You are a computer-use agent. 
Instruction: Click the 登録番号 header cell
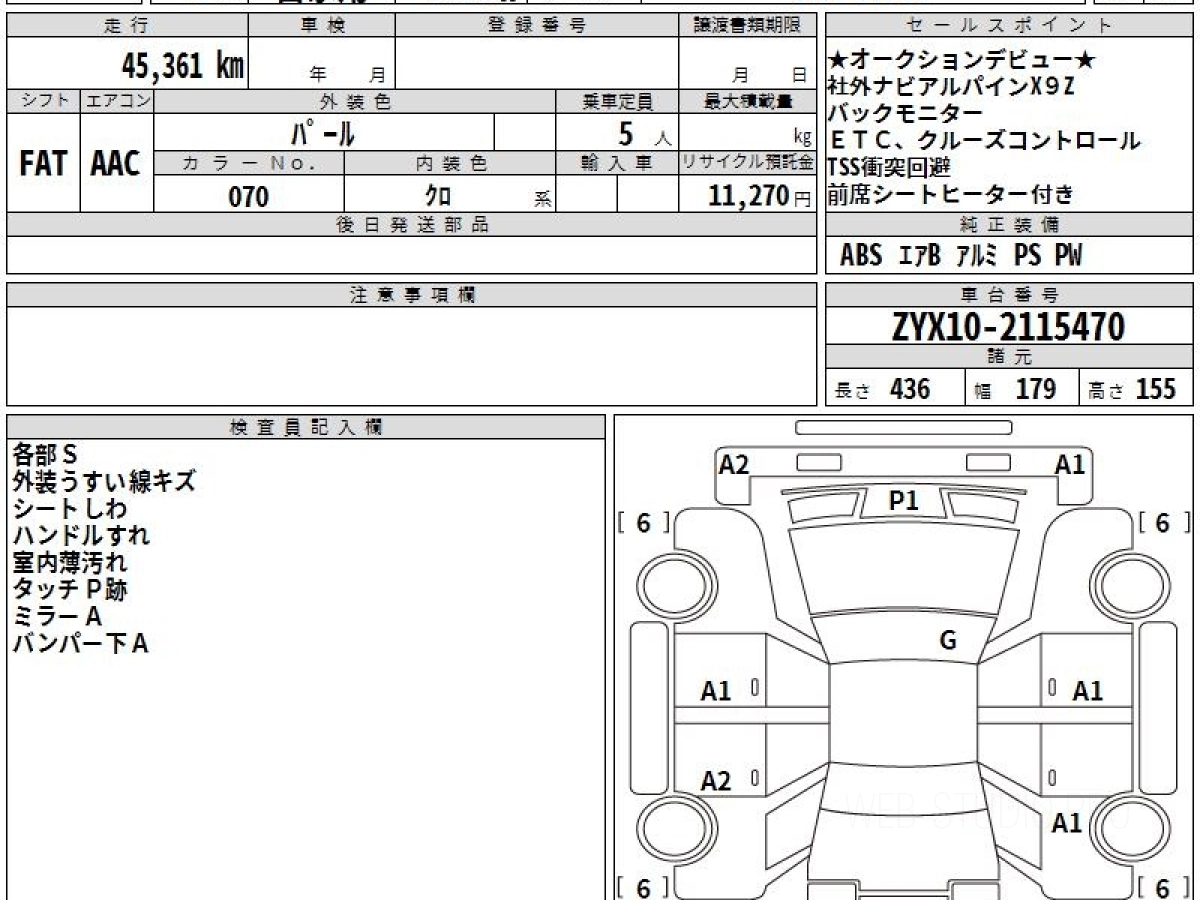coord(537,26)
